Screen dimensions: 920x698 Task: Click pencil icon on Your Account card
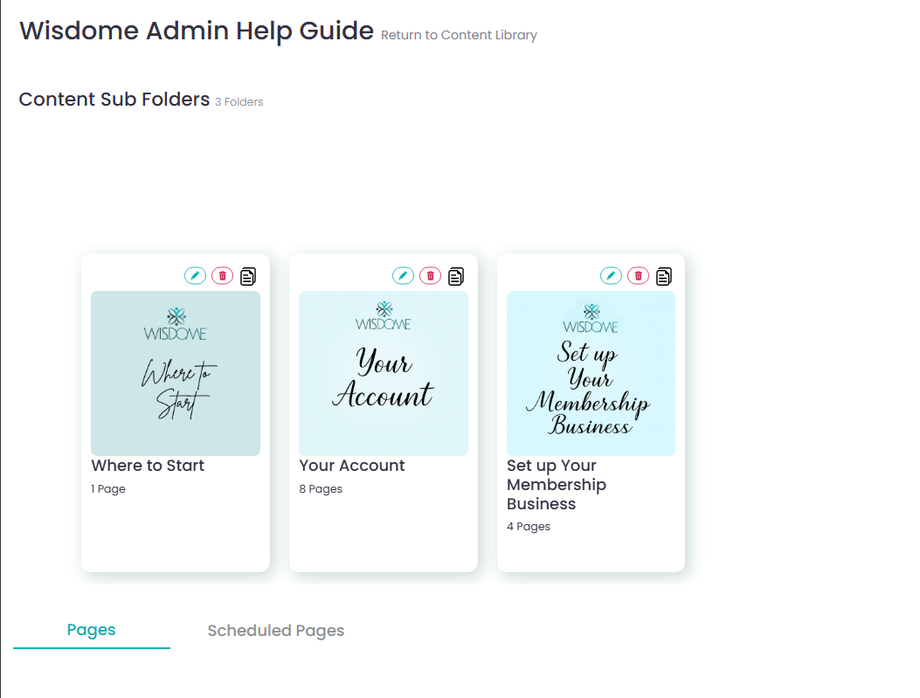click(403, 276)
